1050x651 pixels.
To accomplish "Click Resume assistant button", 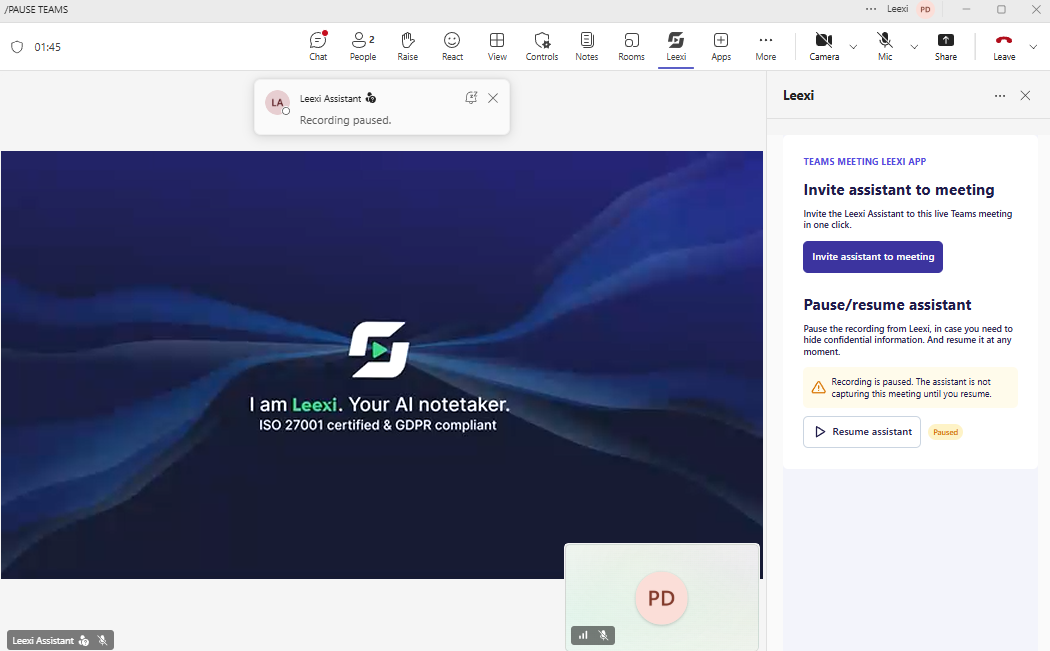I will click(x=862, y=432).
